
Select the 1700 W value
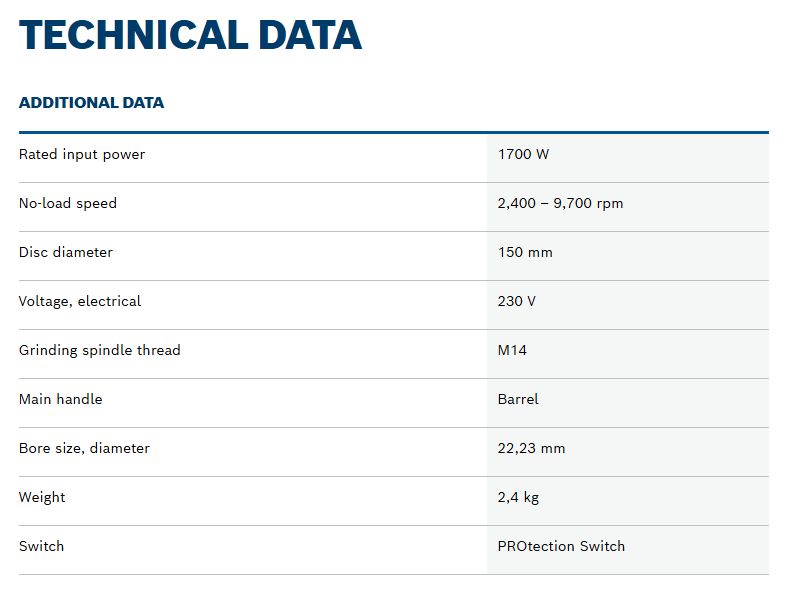[523, 154]
